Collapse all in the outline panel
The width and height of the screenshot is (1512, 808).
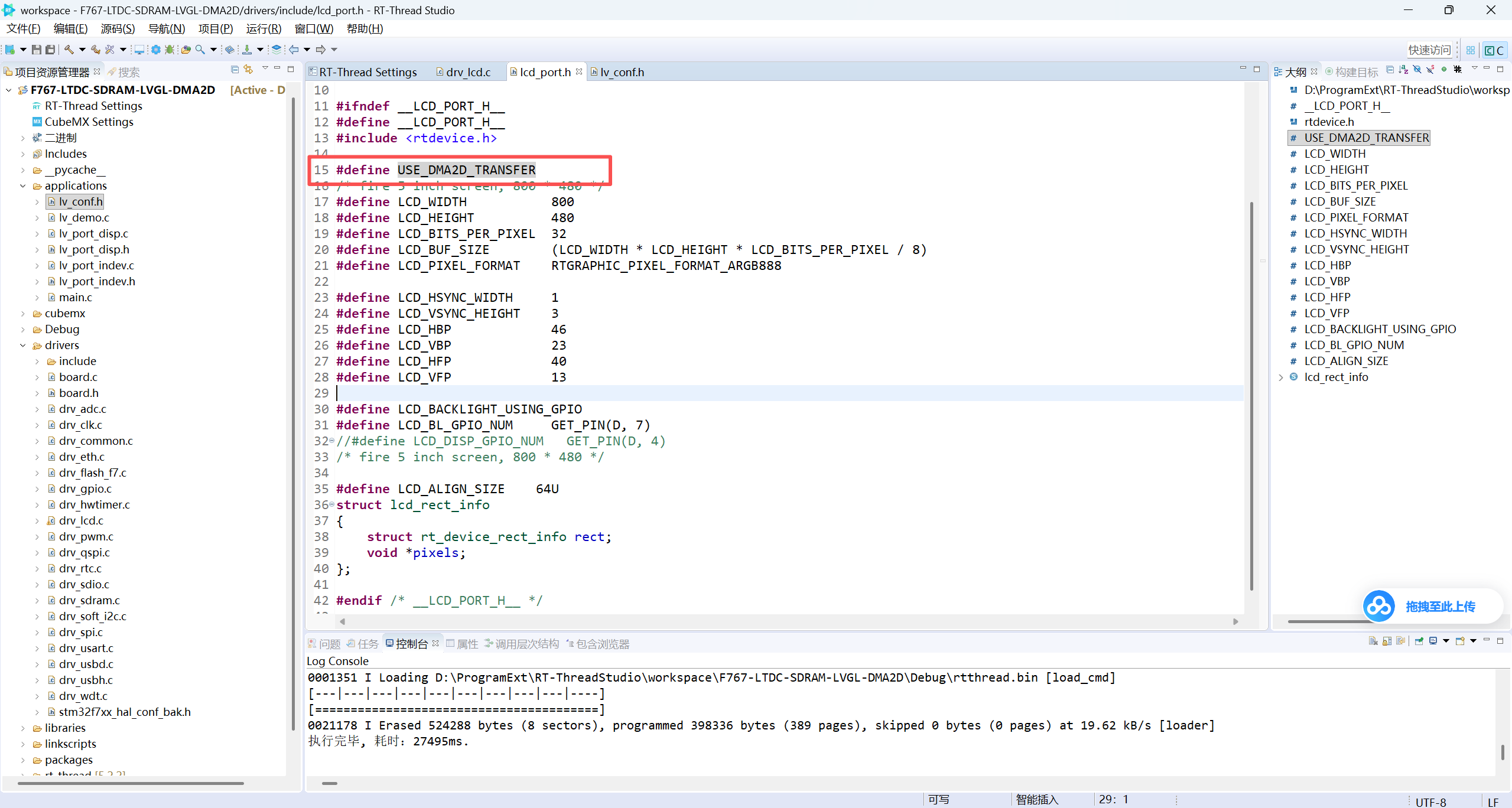1390,70
